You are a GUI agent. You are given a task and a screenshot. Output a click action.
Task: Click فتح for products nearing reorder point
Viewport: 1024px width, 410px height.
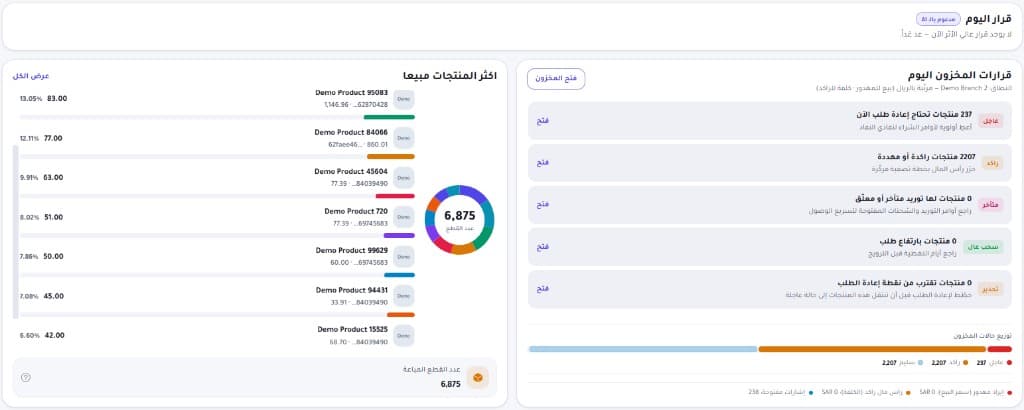tap(543, 288)
